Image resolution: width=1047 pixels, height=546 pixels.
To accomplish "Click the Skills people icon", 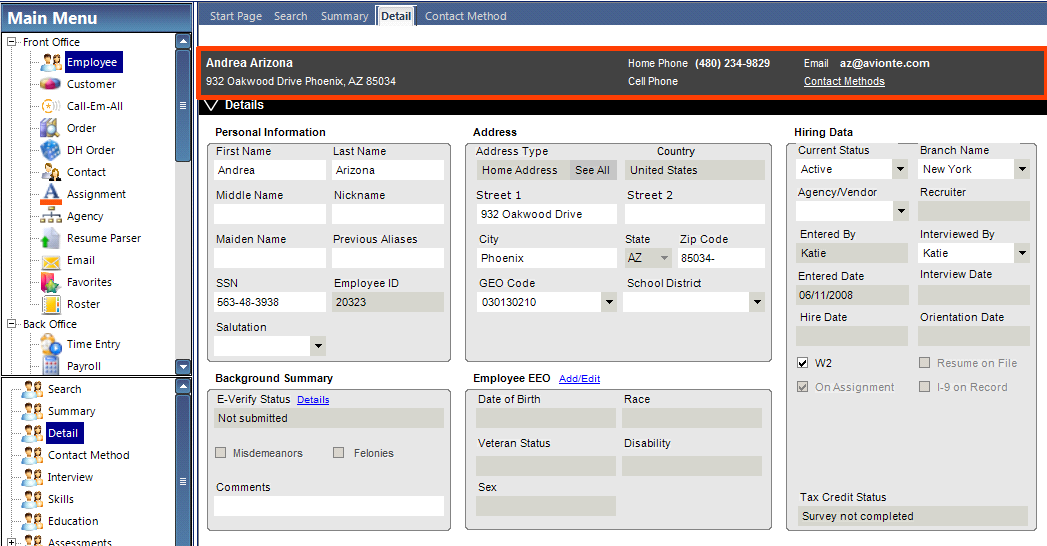I will point(32,499).
